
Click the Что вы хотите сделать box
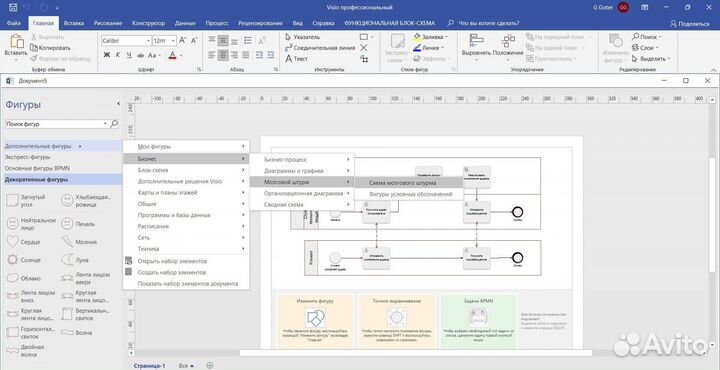point(484,23)
